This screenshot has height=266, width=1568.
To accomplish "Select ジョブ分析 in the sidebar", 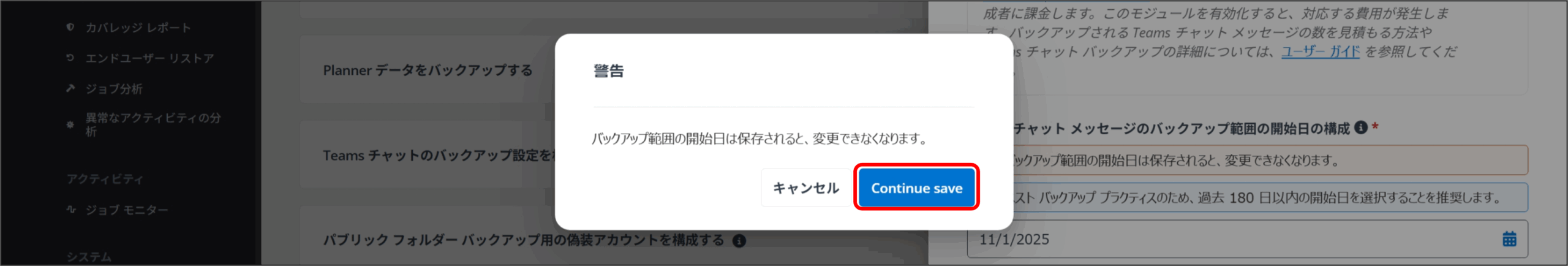I will click(114, 89).
